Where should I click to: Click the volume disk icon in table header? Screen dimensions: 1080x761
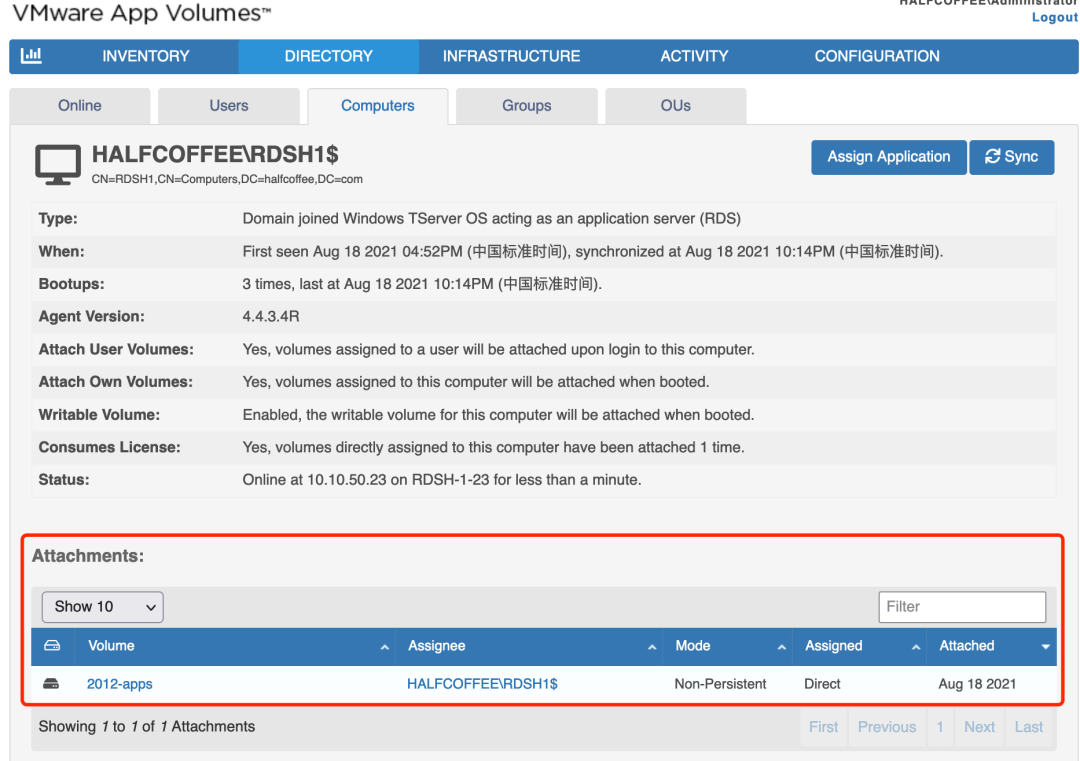(x=52, y=646)
